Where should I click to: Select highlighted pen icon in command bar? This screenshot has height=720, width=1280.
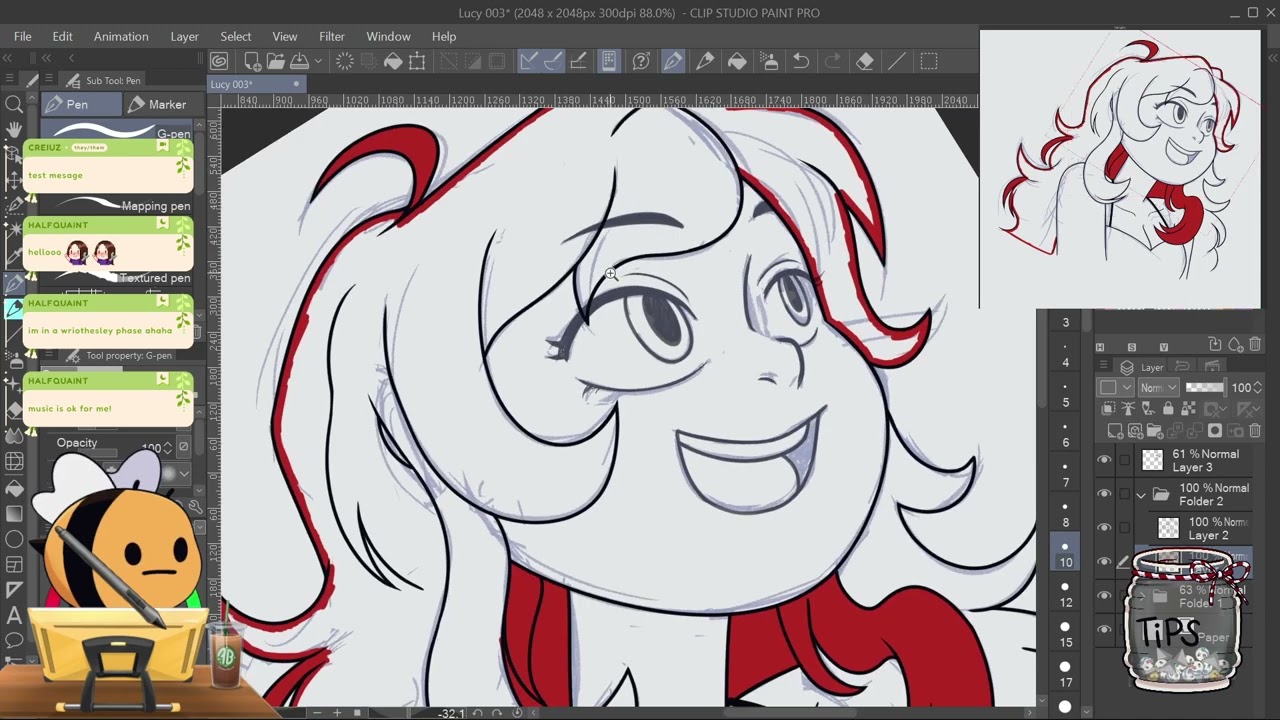pyautogui.click(x=673, y=61)
